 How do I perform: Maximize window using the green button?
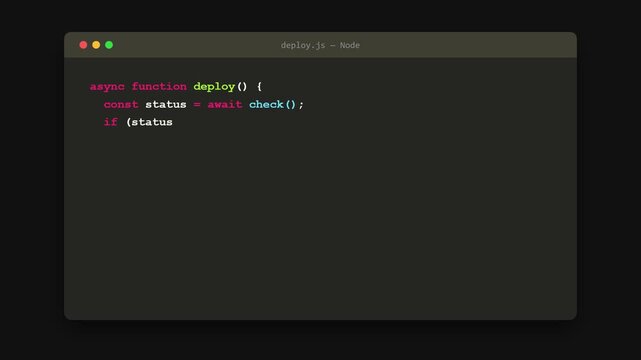coord(109,45)
